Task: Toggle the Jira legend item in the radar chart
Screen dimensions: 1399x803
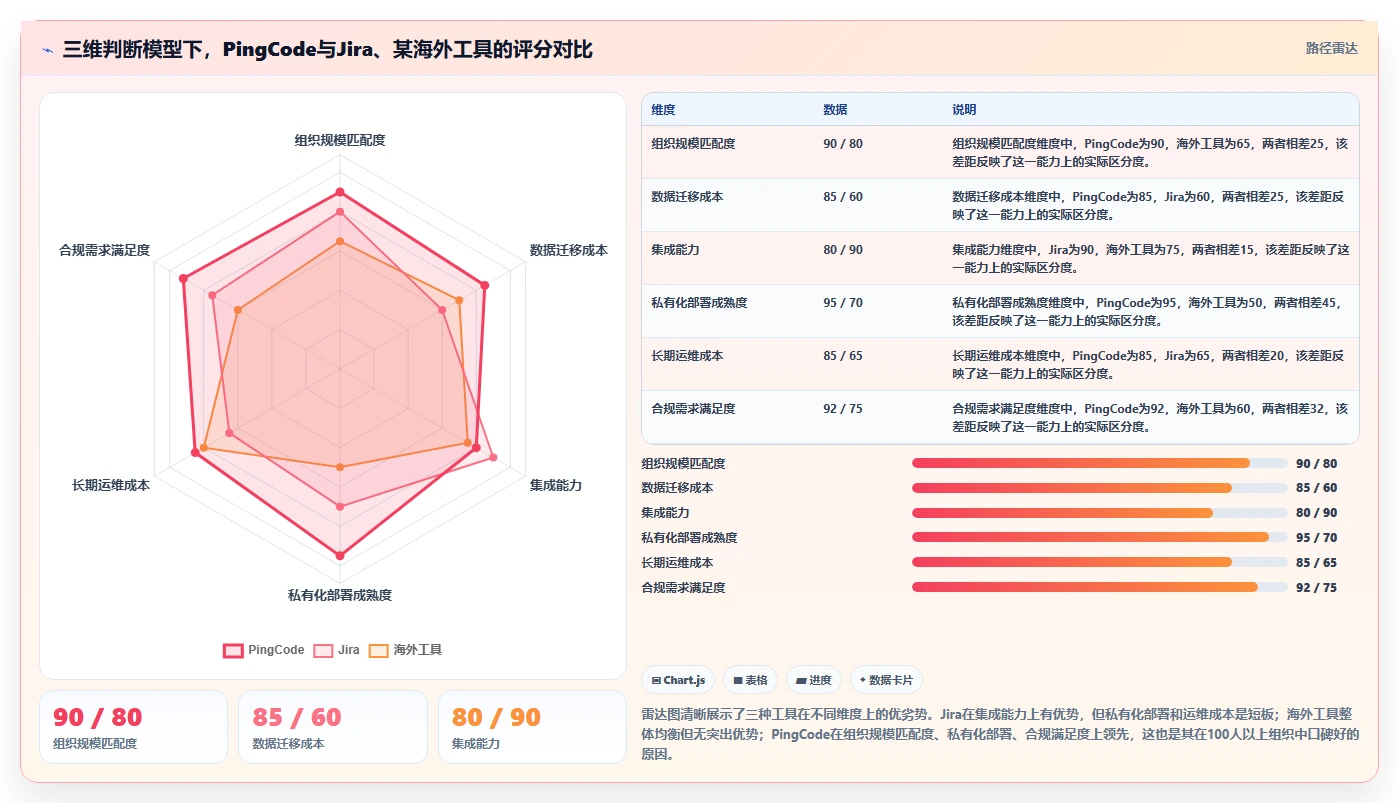Action: tap(337, 650)
